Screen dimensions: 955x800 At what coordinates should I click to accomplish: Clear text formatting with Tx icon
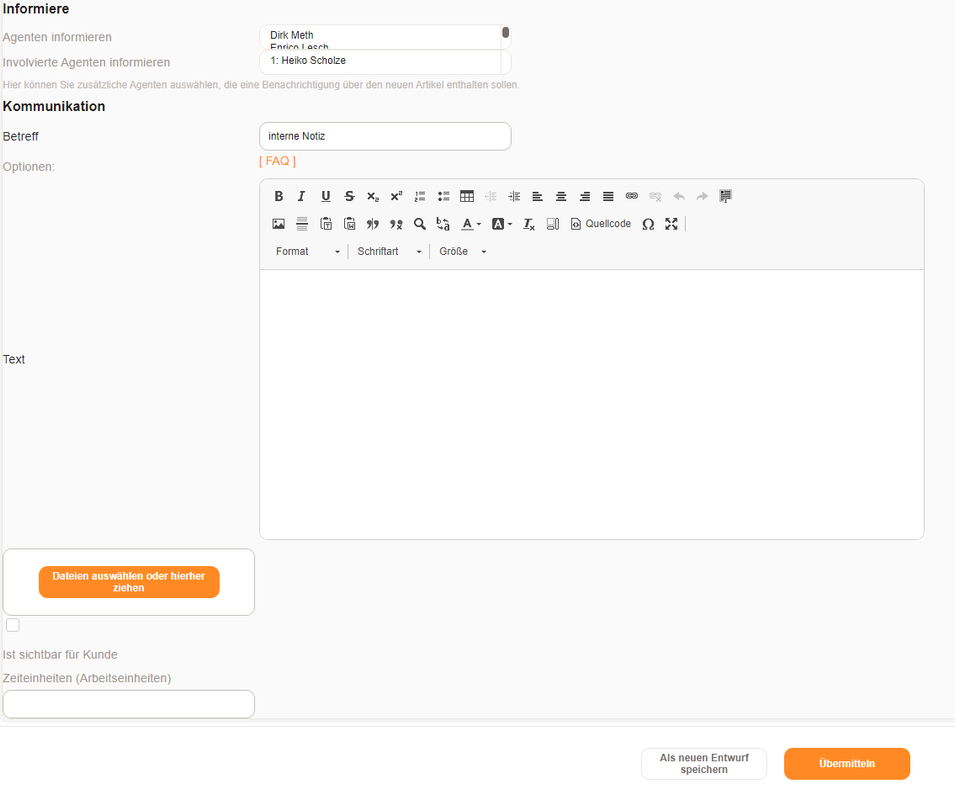529,224
